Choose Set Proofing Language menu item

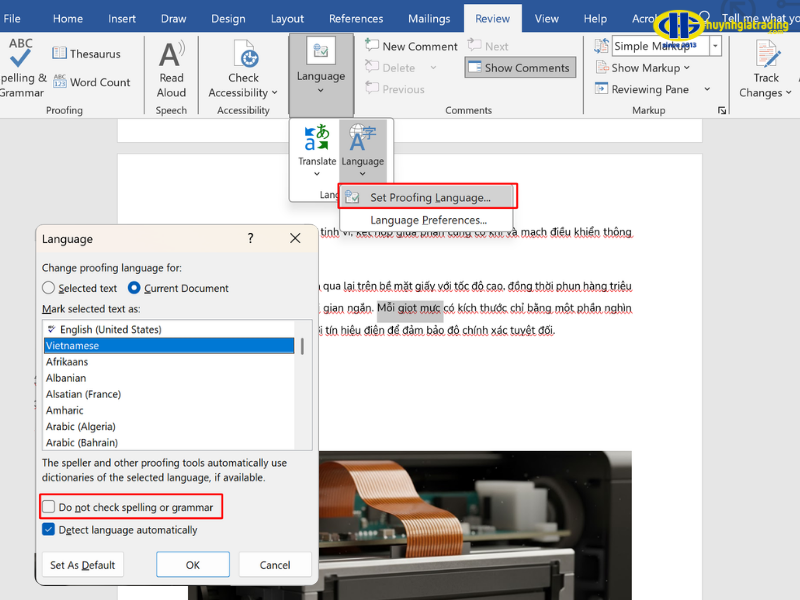pos(430,198)
